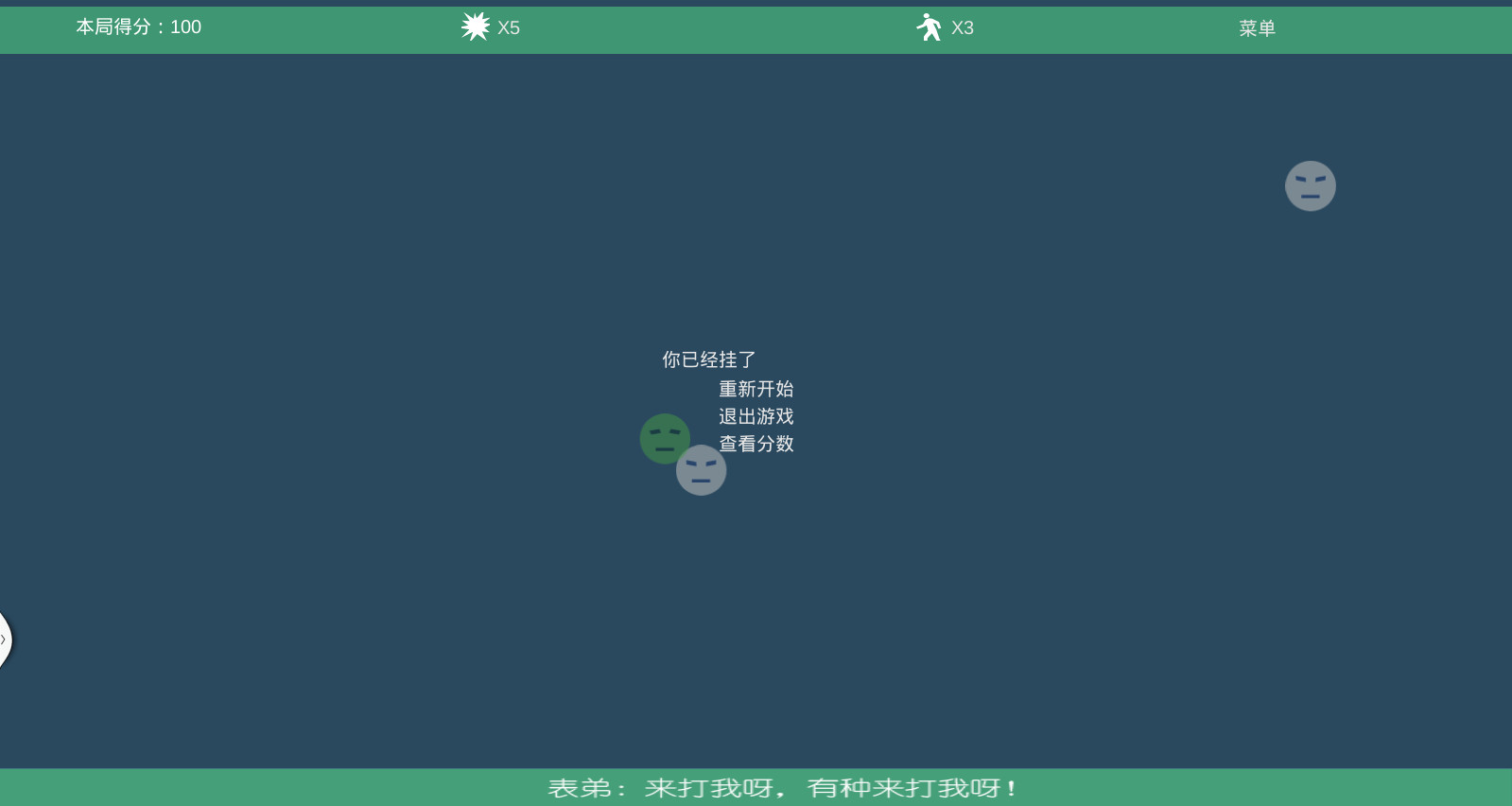Click the score value 100

click(x=185, y=27)
